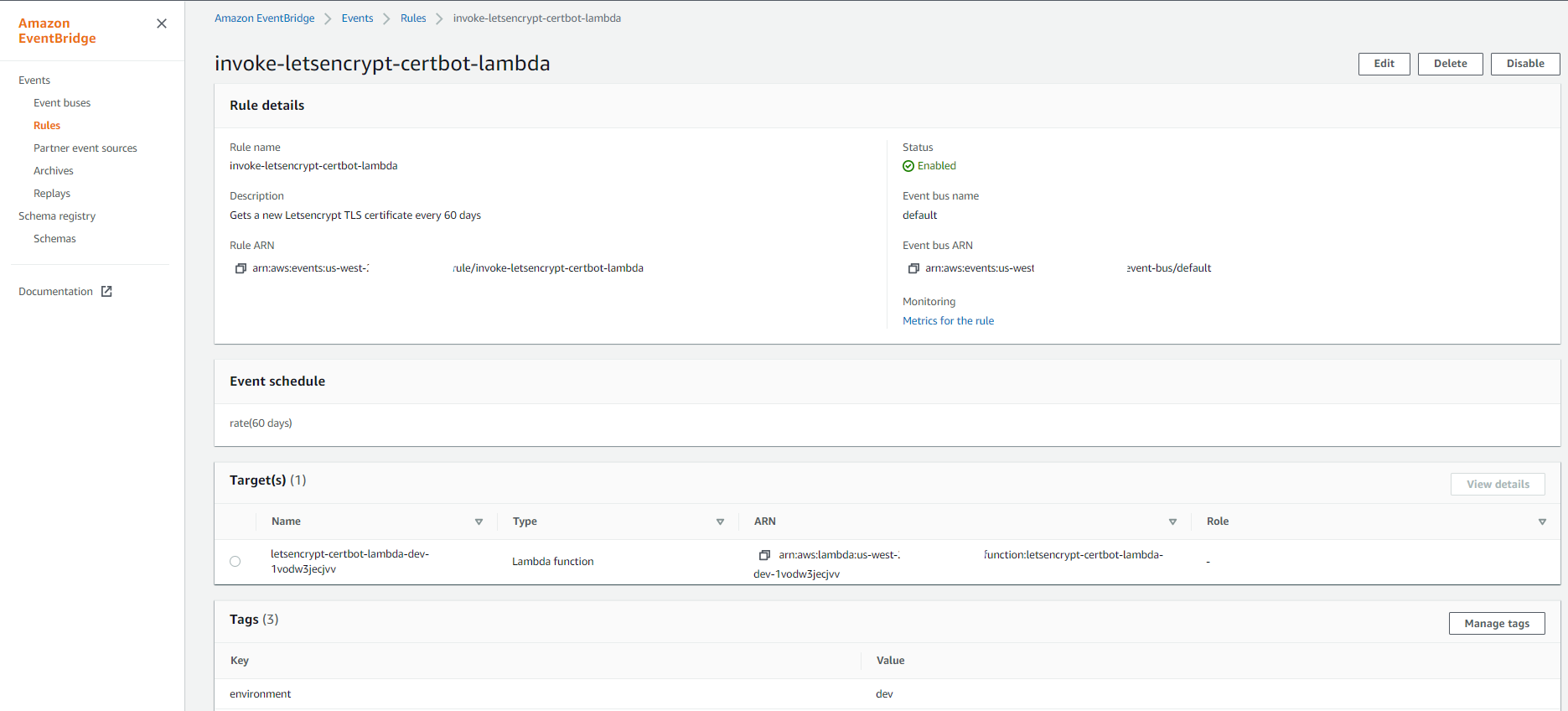The height and width of the screenshot is (711, 1568).
Task: Click the Type column header
Action: click(x=525, y=522)
